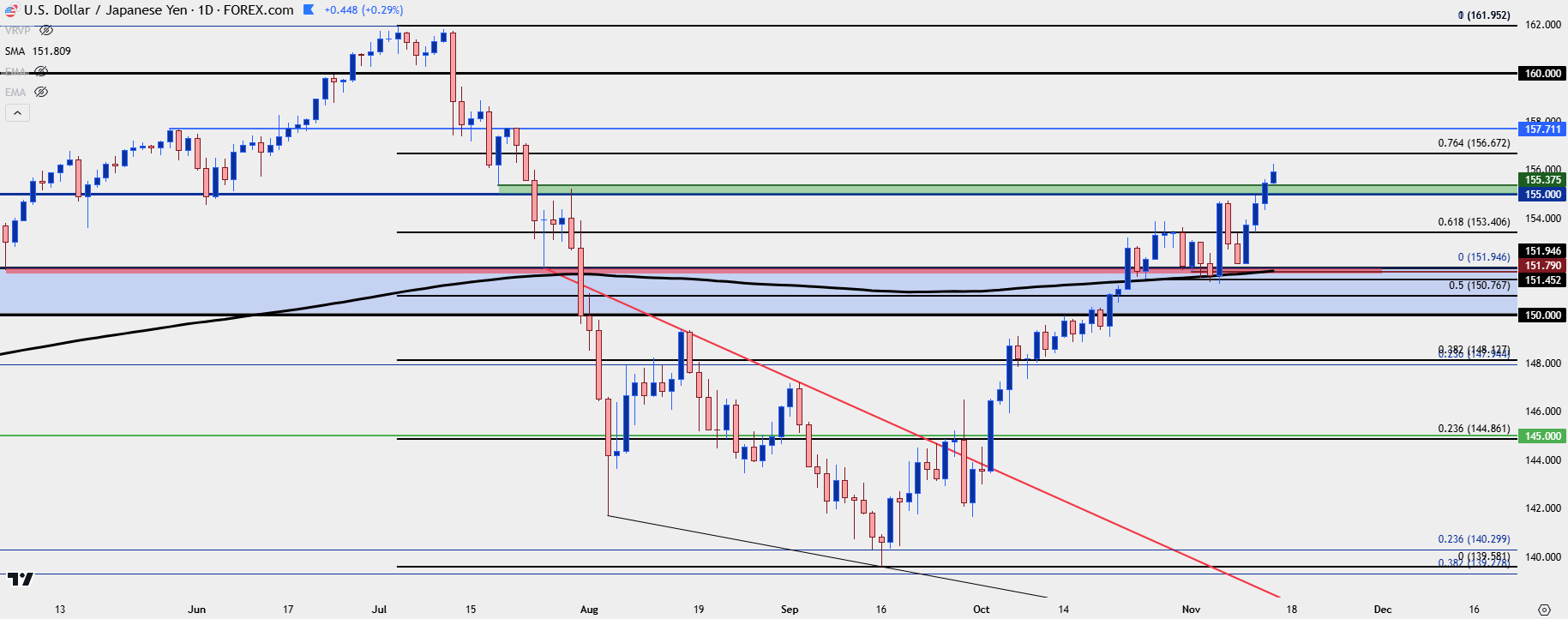1568x619 pixels.
Task: Show the first hidden EMA indicator
Action: [40, 71]
